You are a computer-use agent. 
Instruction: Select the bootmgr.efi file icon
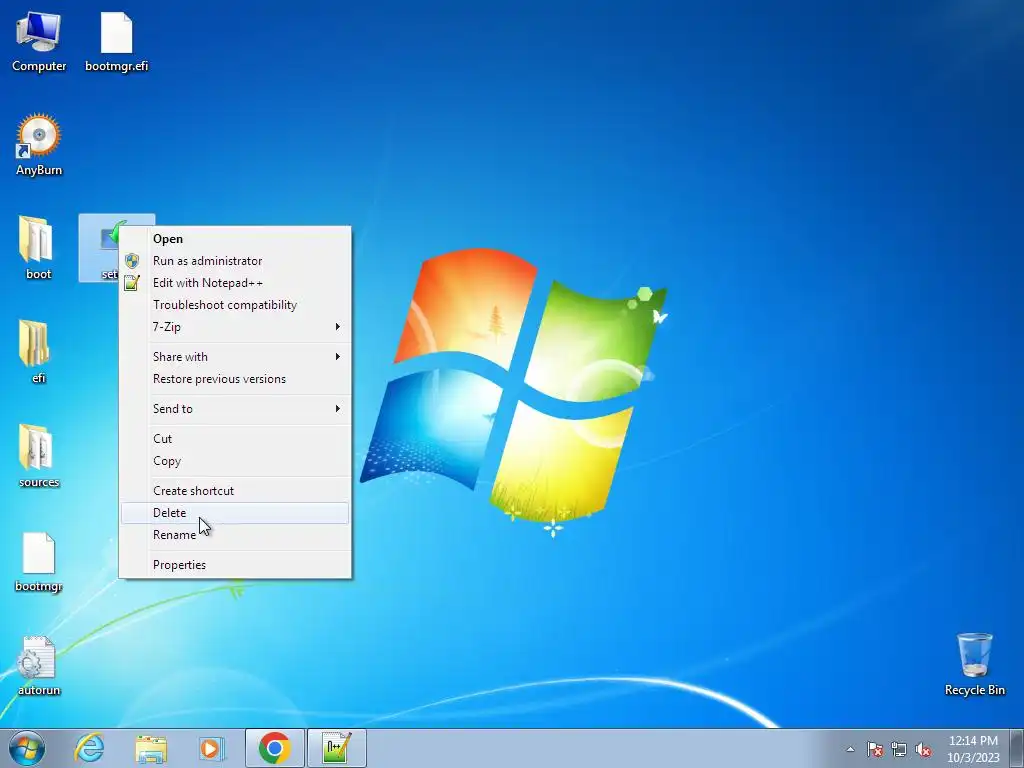coord(116,42)
